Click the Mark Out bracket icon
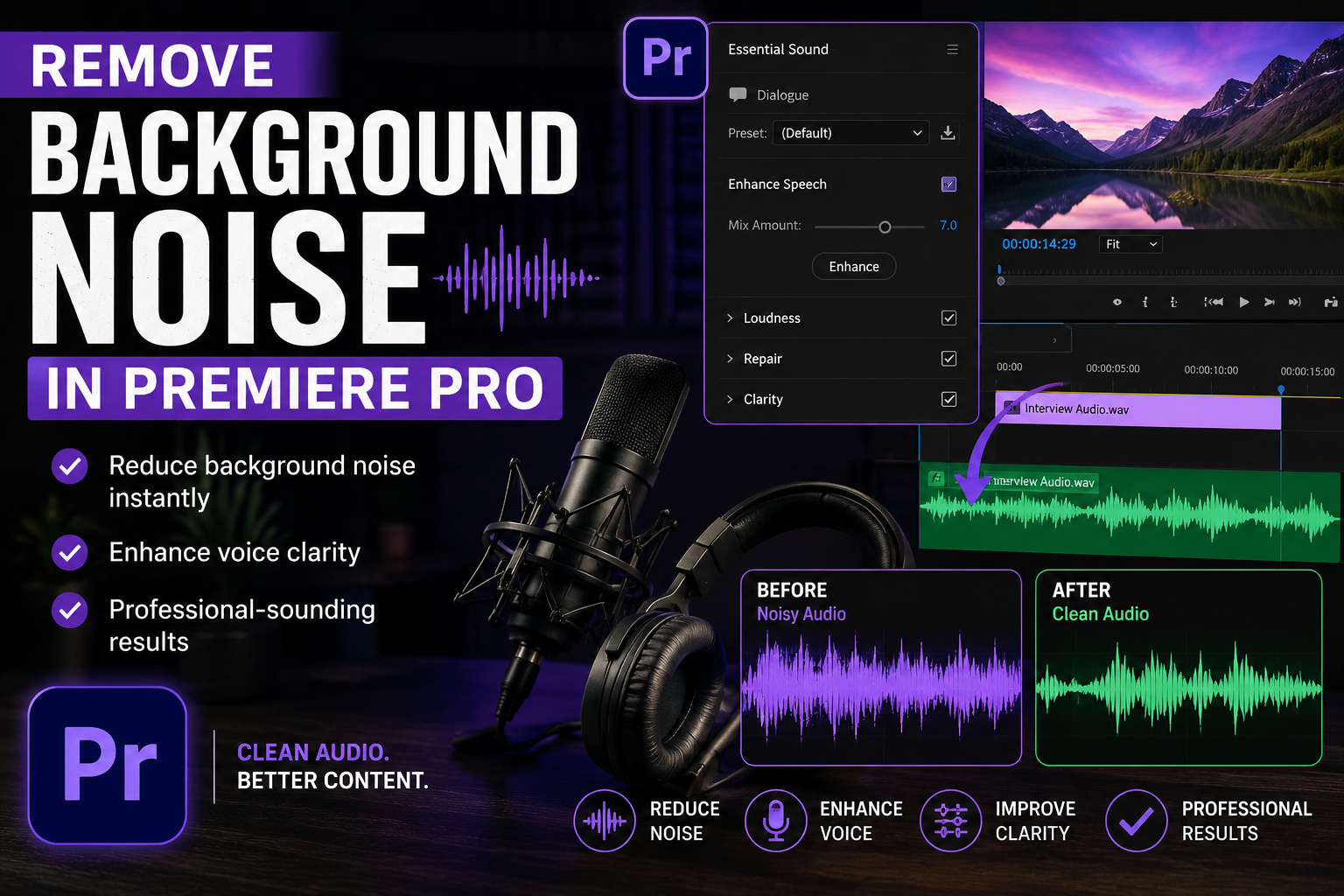Viewport: 1344px width, 896px height. (x=1173, y=302)
